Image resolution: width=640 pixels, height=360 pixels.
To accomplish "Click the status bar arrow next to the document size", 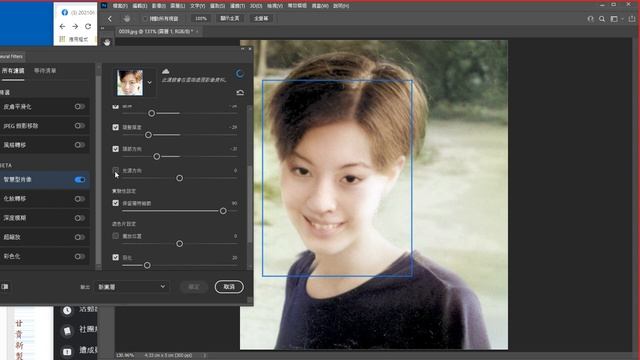I will pos(205,356).
